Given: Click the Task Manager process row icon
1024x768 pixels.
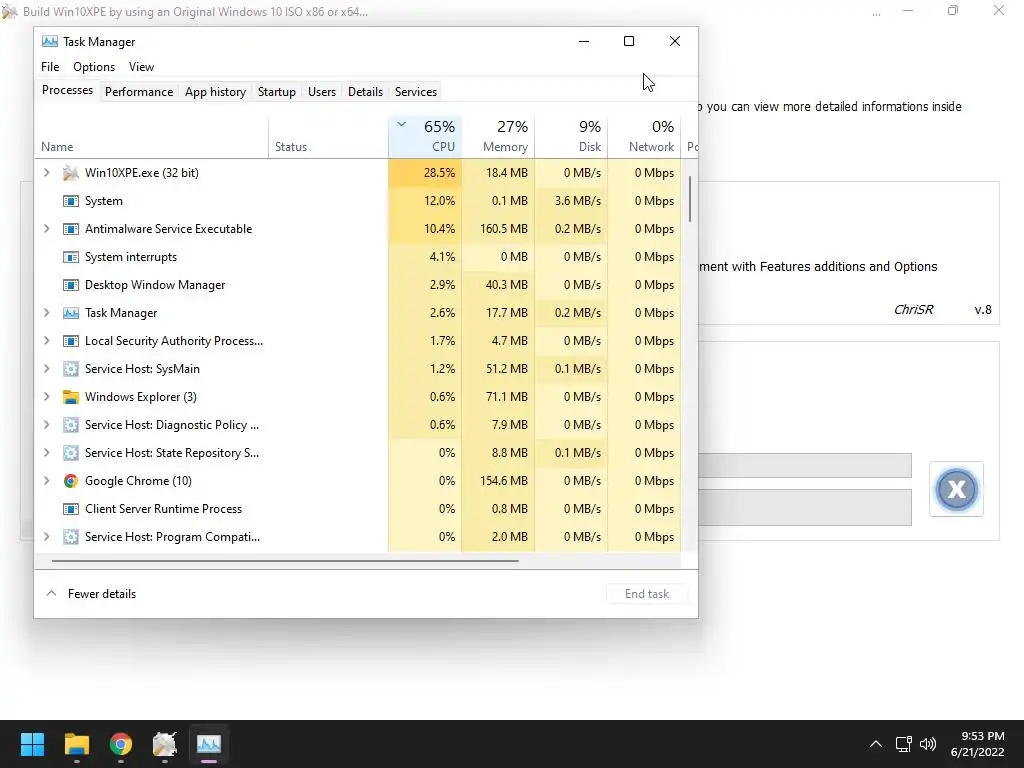Looking at the screenshot, I should coord(71,313).
